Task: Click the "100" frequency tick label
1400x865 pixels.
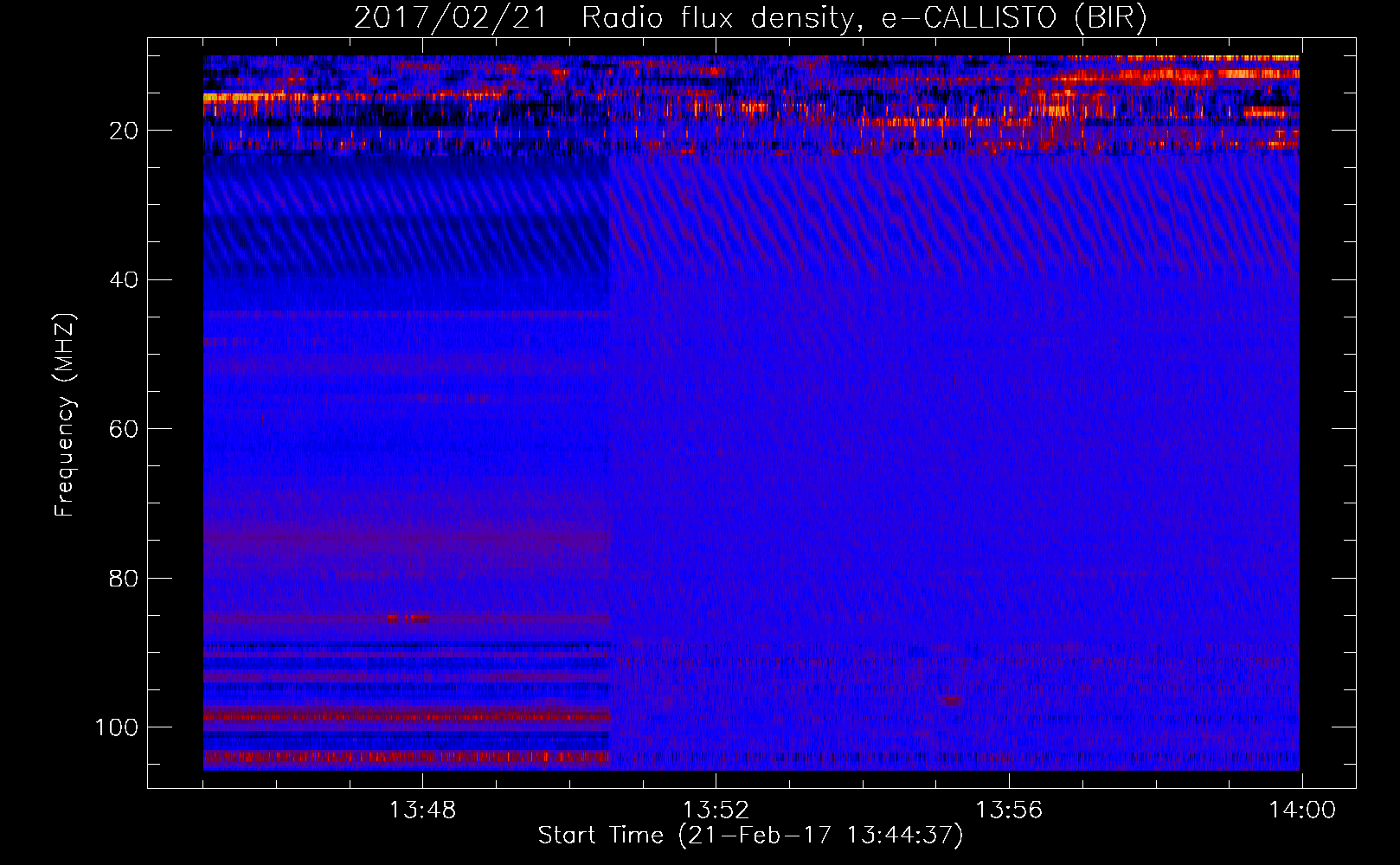Action: (x=117, y=727)
